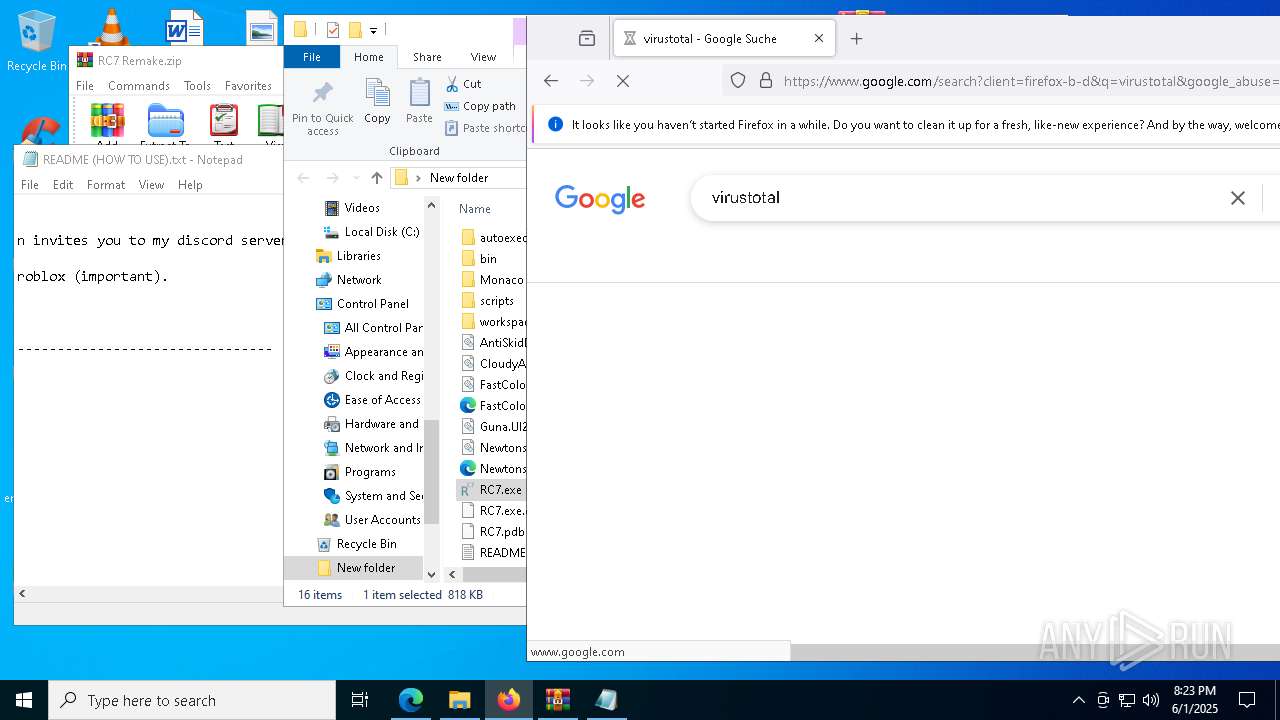Click the Firefox address bar URL
The width and height of the screenshot is (1280, 720).
coord(1030,81)
